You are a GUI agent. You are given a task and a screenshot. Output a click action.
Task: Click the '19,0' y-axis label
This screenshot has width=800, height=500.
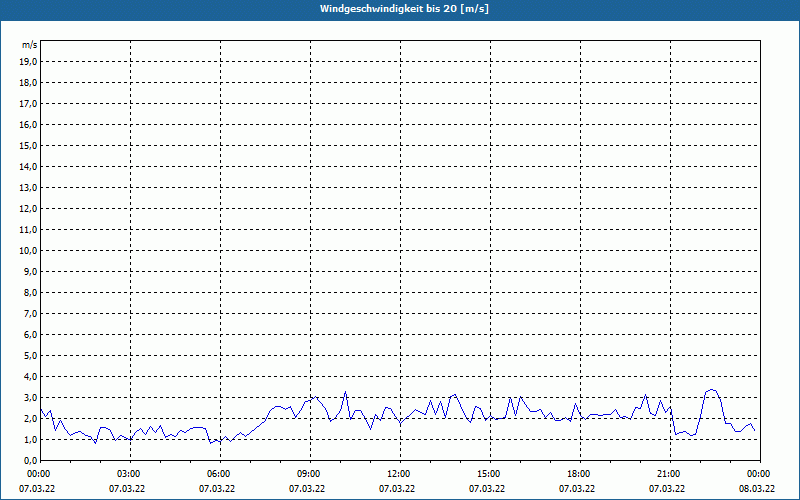pos(28,62)
